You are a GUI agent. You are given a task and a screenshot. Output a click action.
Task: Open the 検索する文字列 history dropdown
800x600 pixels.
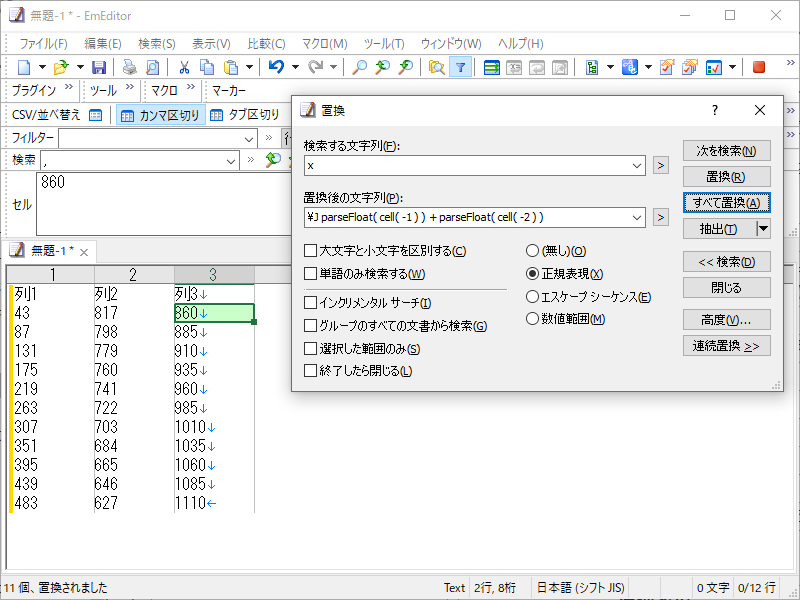point(636,166)
